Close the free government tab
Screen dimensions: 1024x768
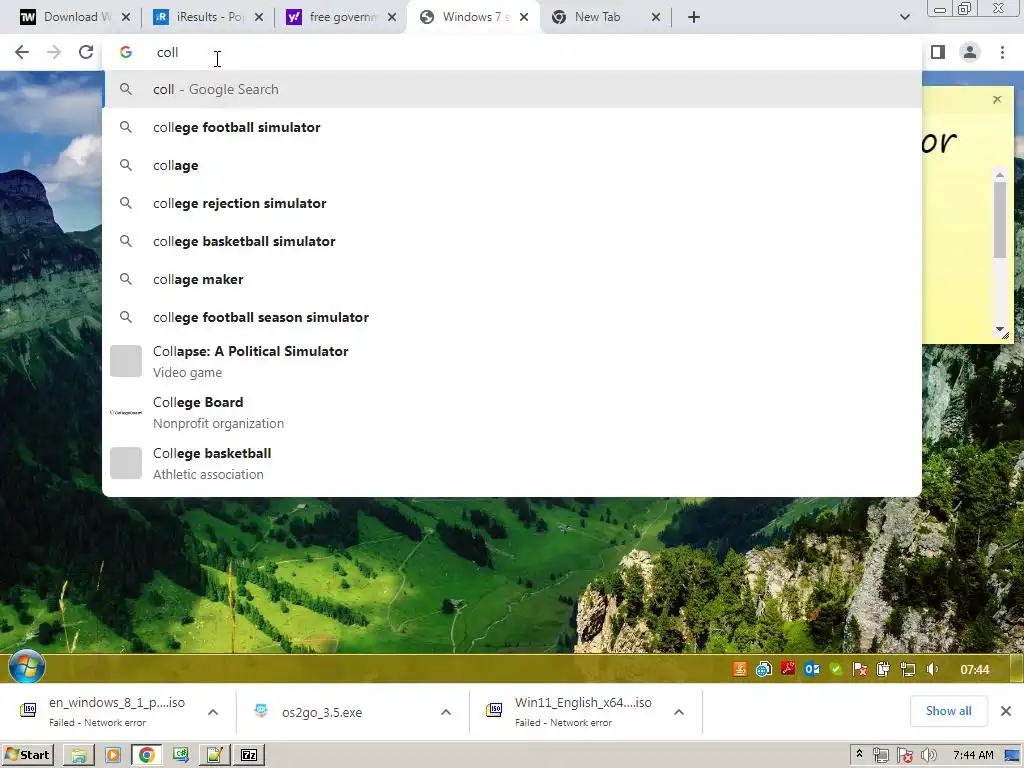tap(392, 18)
